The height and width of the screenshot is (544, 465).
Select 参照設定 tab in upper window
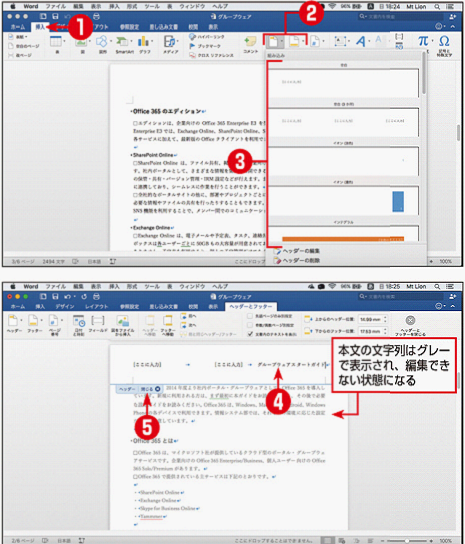(129, 27)
